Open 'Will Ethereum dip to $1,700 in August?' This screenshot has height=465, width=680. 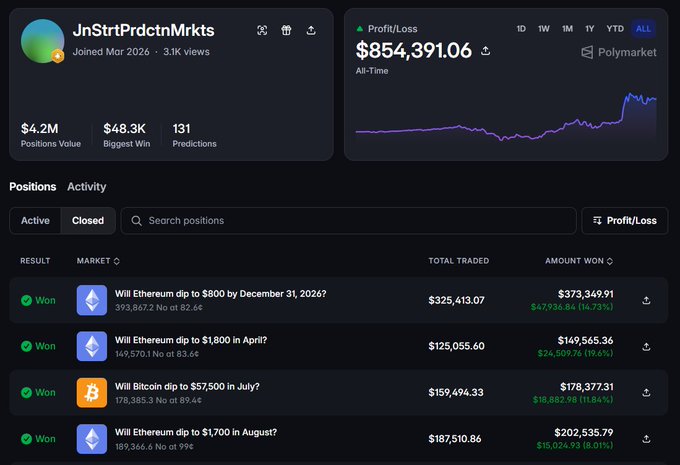click(x=196, y=432)
